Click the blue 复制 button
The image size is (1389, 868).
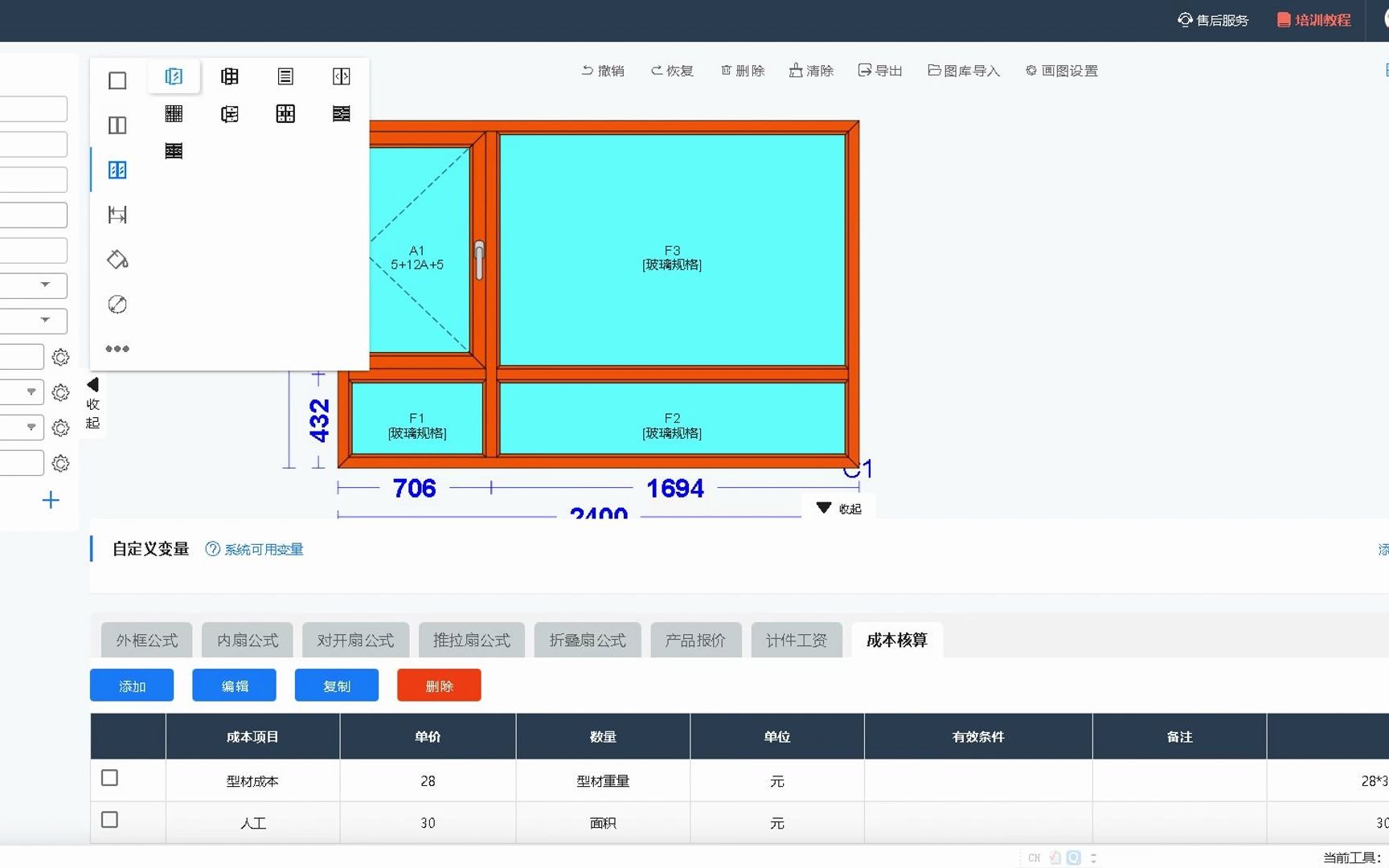[x=337, y=686]
